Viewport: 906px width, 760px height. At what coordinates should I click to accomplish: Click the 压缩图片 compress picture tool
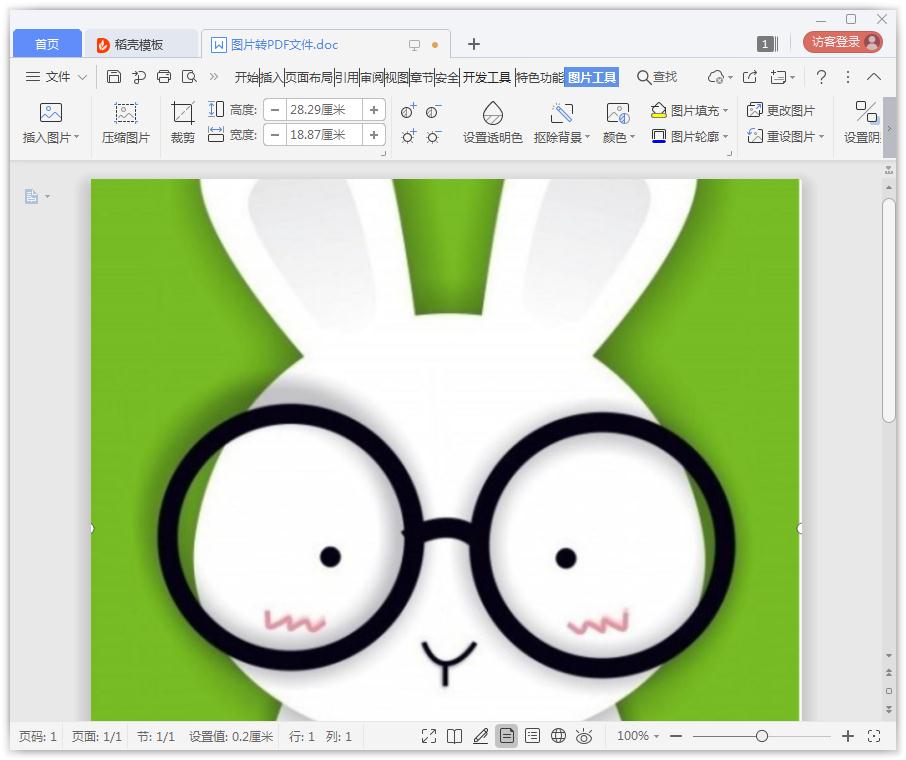(x=126, y=122)
